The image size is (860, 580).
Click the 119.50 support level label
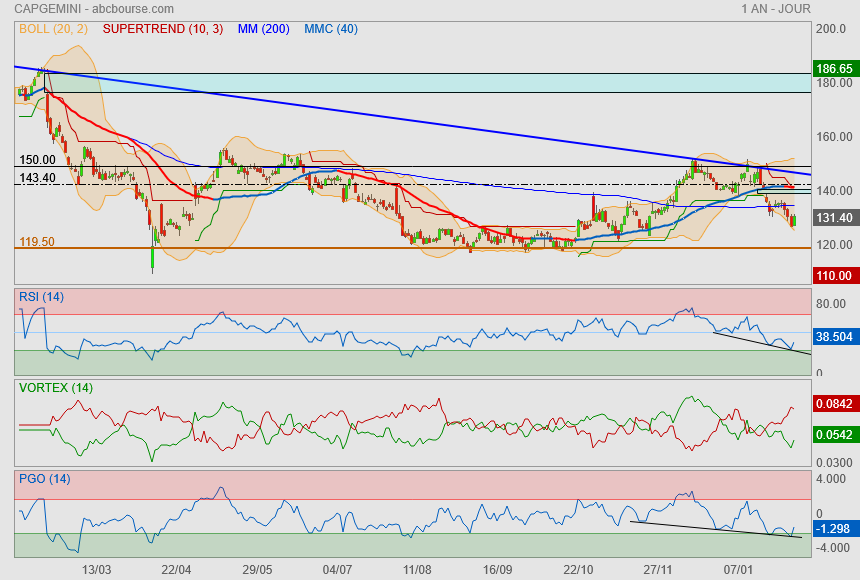pyautogui.click(x=37, y=242)
